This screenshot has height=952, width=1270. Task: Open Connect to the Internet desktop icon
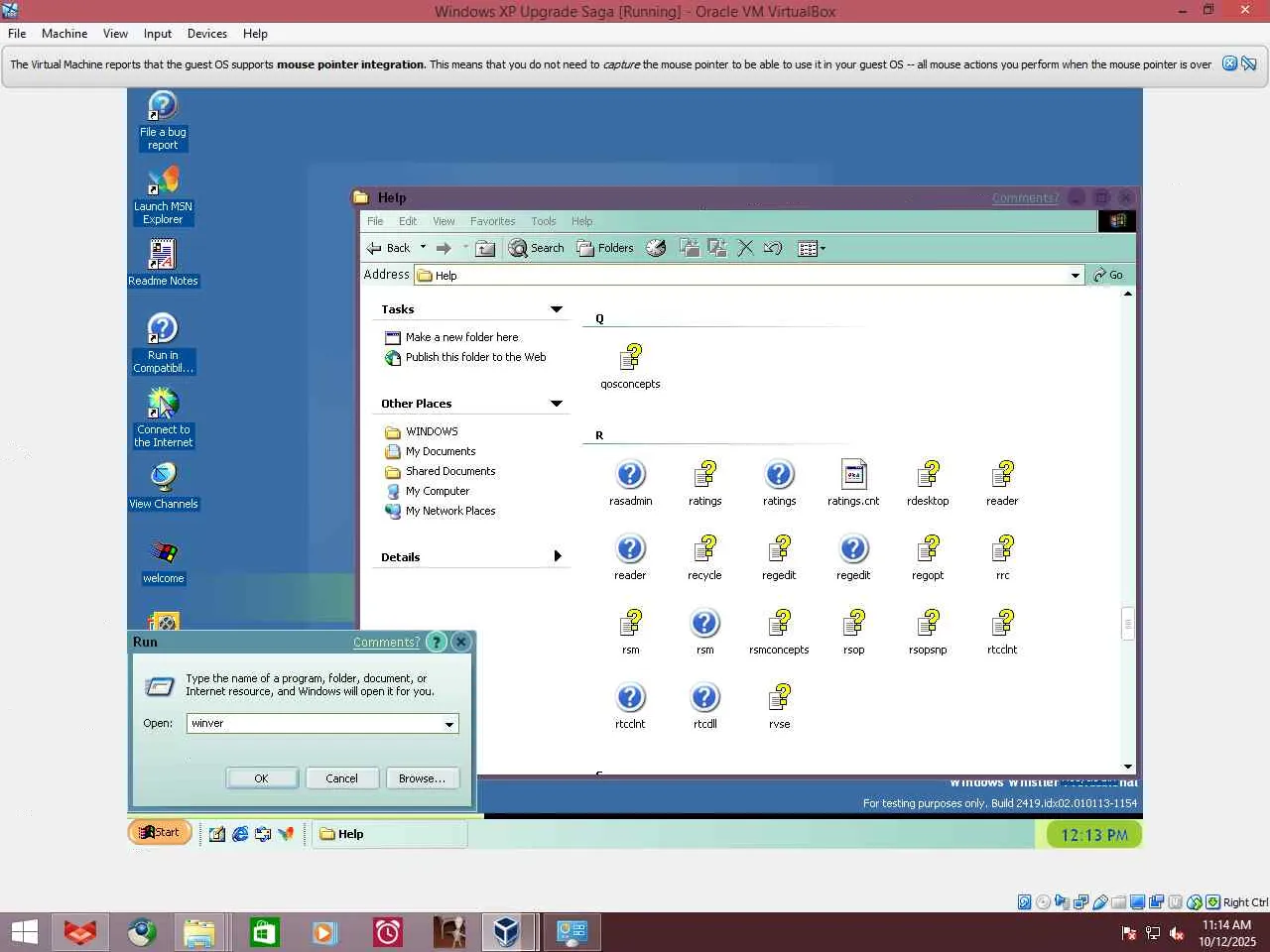click(163, 417)
